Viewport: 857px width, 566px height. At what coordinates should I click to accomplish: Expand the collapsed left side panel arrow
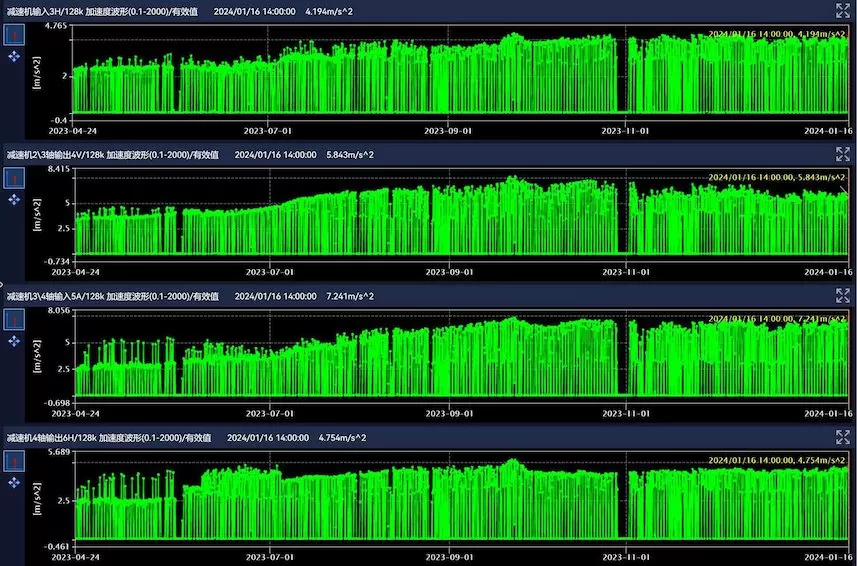point(2,284)
